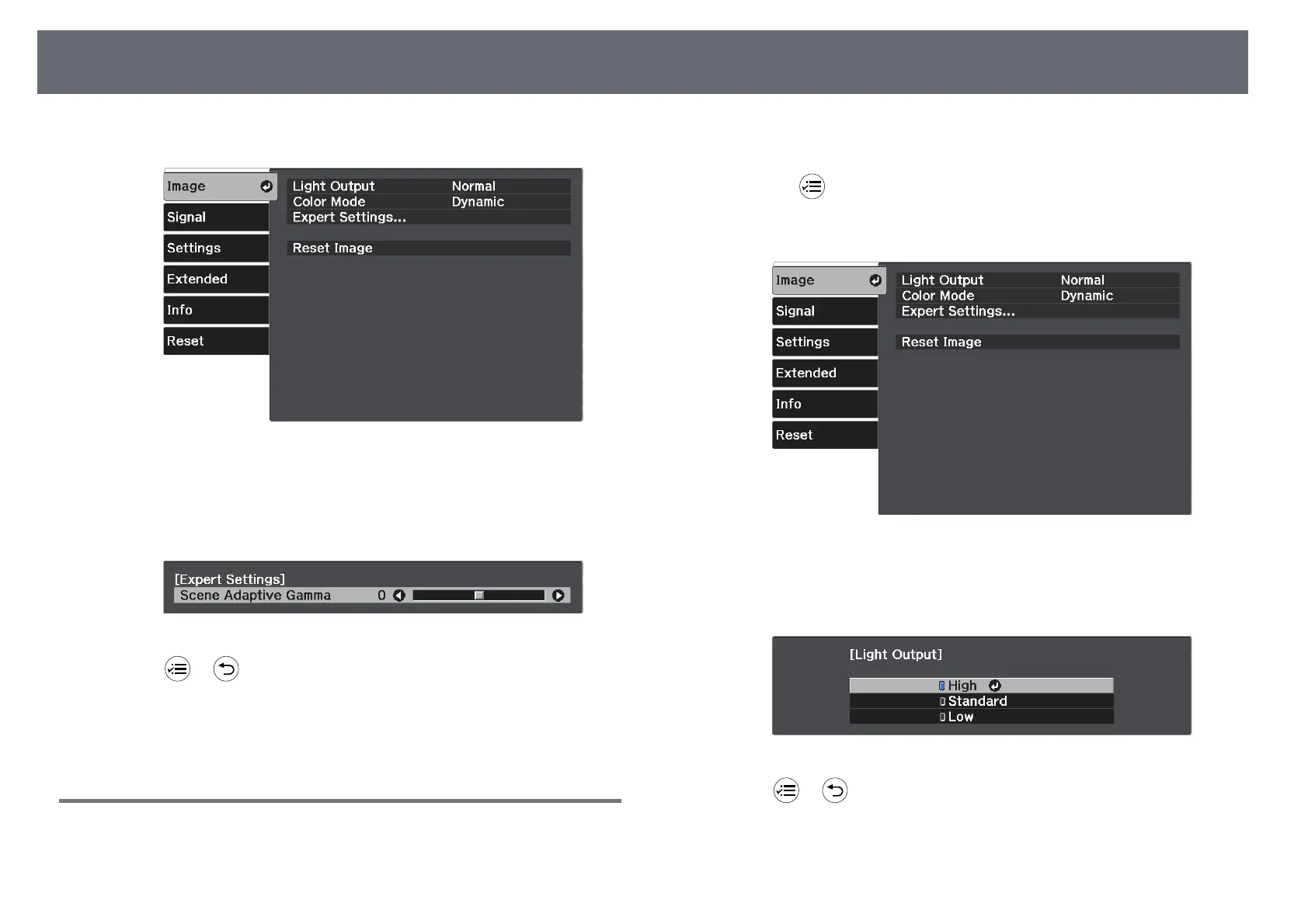Select the Standard light output option

point(982,701)
